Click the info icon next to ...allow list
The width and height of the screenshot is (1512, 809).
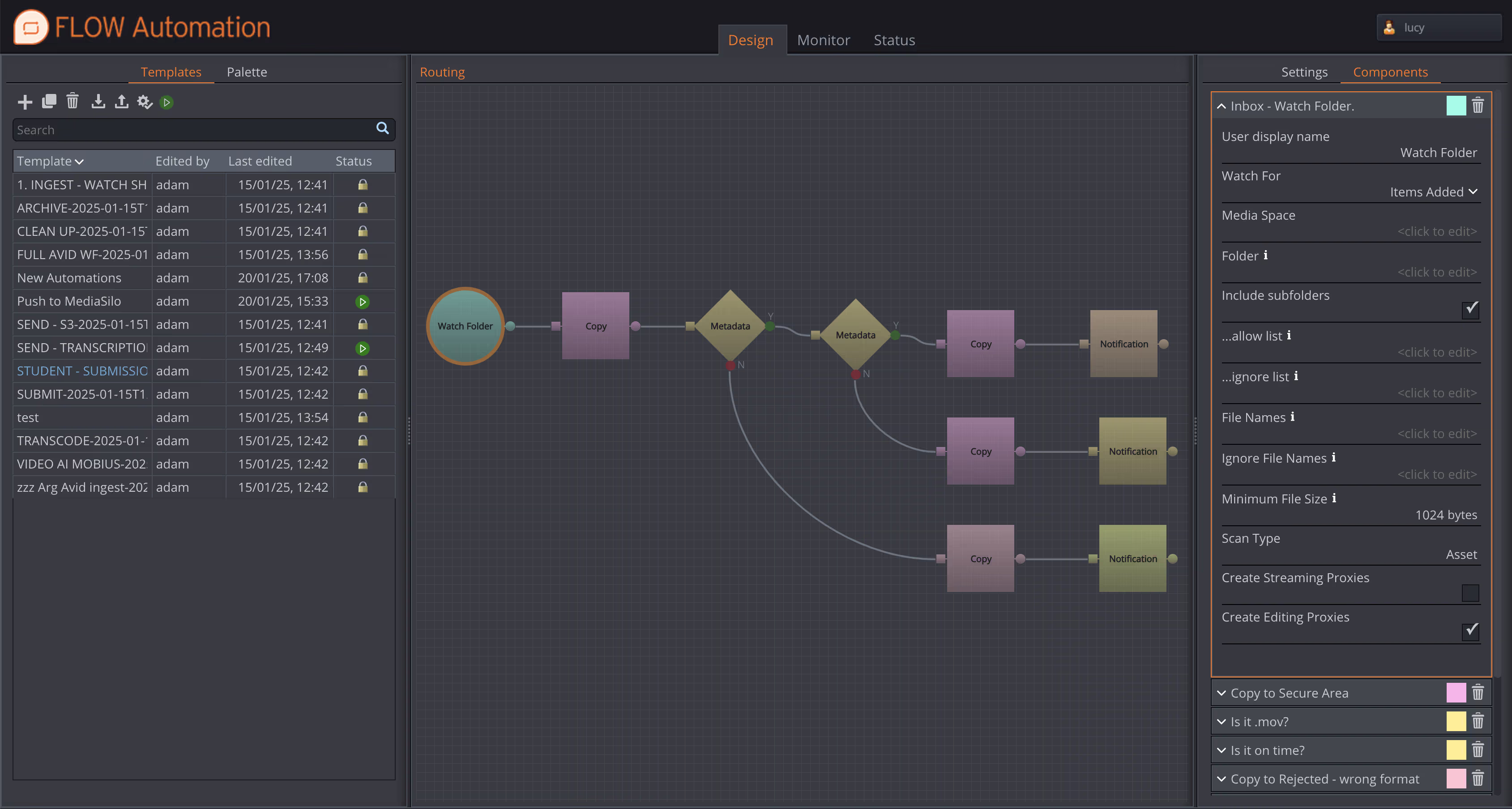(x=1289, y=335)
